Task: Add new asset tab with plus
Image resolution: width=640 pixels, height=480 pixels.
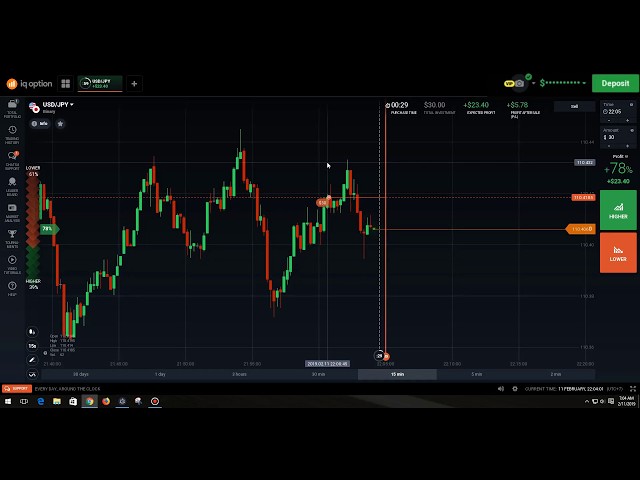Action: coord(134,84)
